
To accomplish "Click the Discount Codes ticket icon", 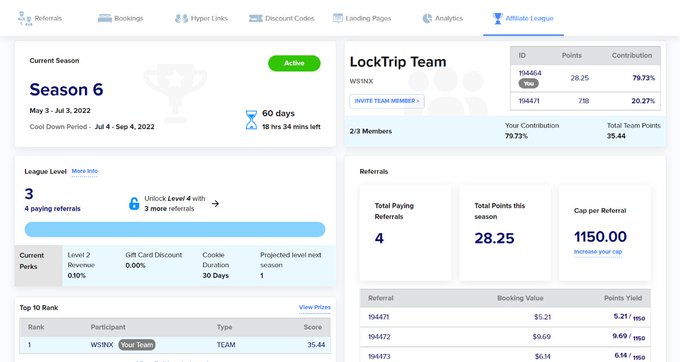I will click(x=255, y=18).
